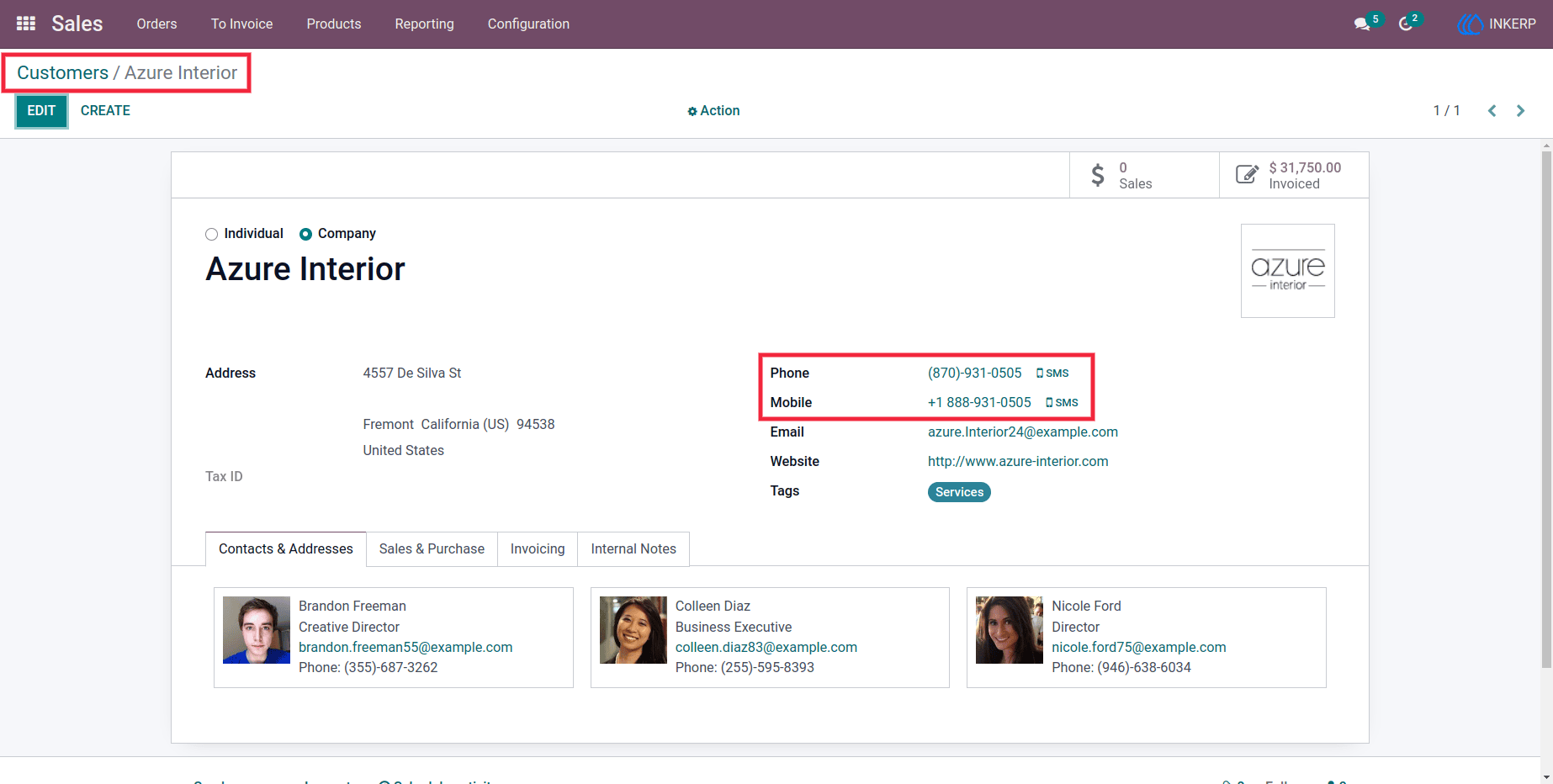Open the Configuration menu
This screenshot has height=784, width=1553.
(528, 24)
